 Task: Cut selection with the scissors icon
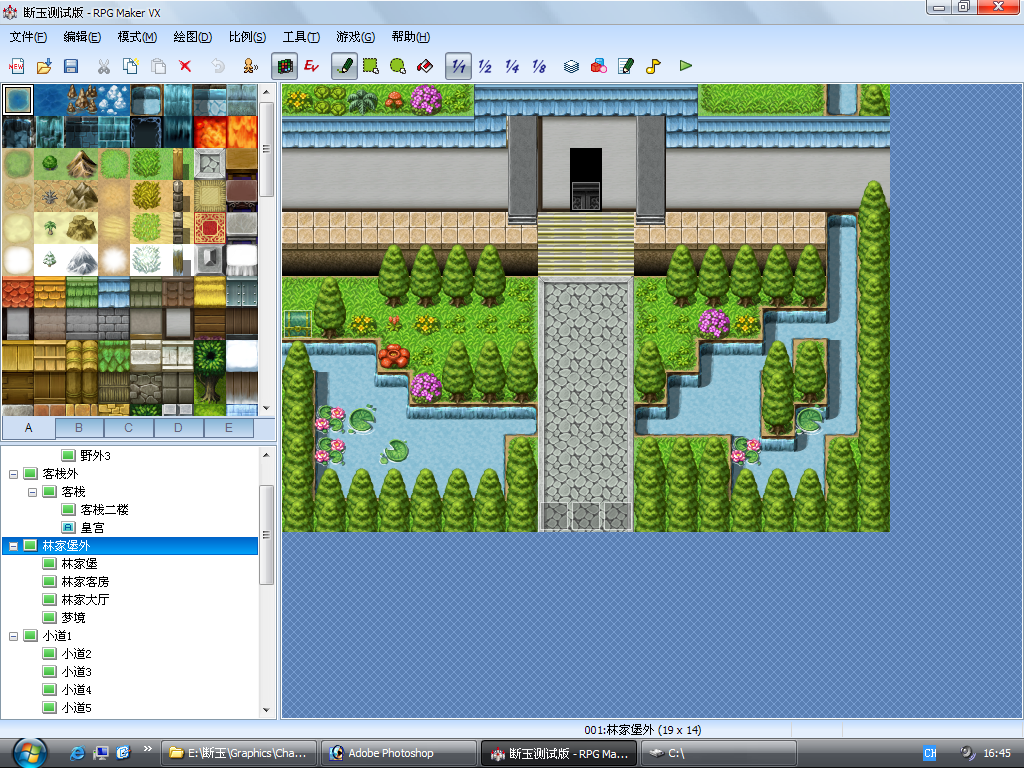[103, 66]
